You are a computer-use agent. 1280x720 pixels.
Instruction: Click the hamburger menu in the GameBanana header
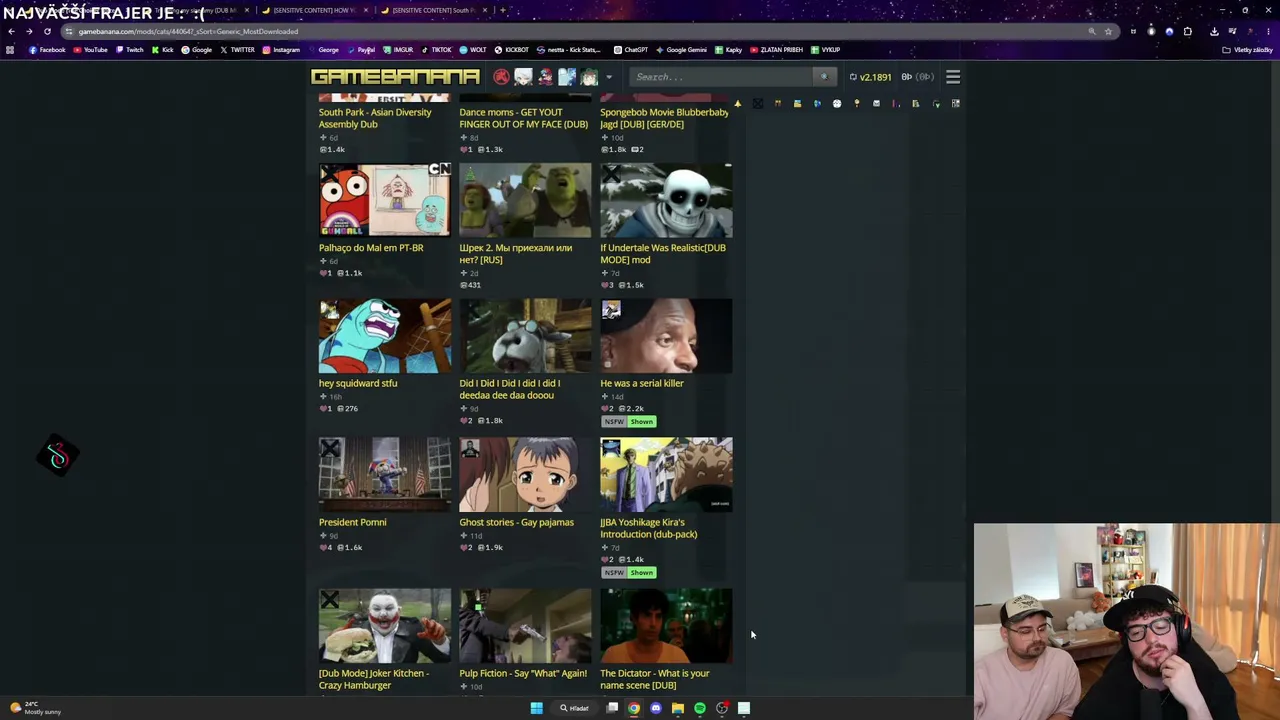coord(953,77)
